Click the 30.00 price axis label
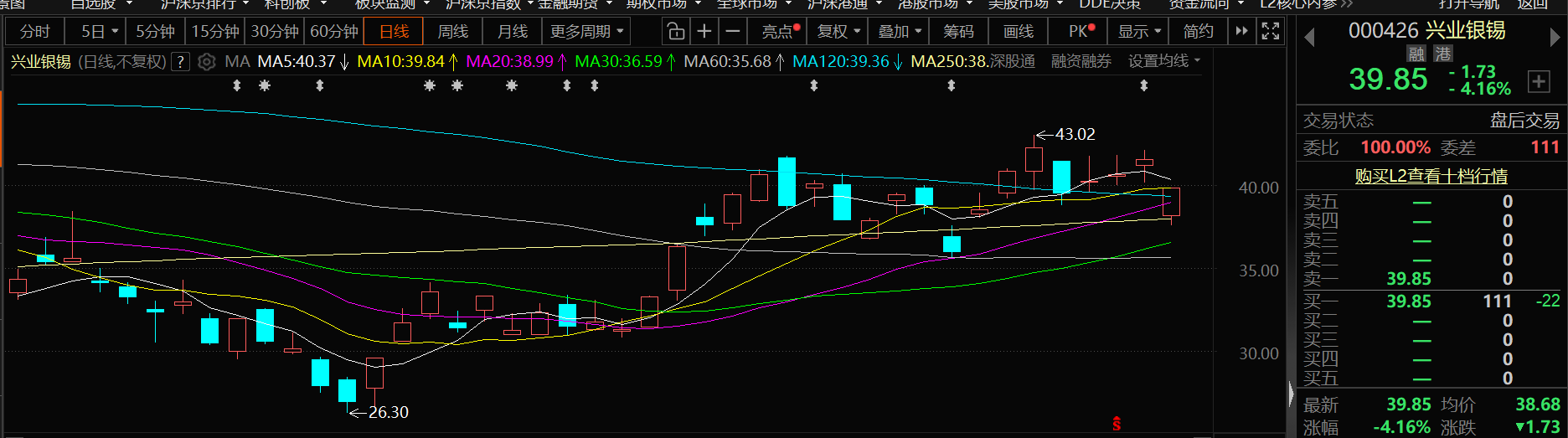This screenshot has height=438, width=1568. coord(1258,353)
